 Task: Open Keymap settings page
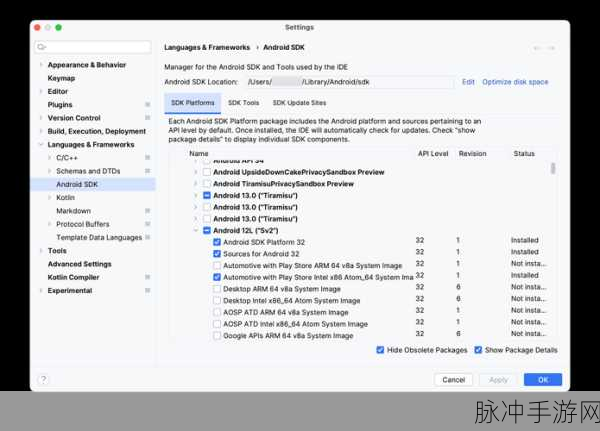(61, 78)
